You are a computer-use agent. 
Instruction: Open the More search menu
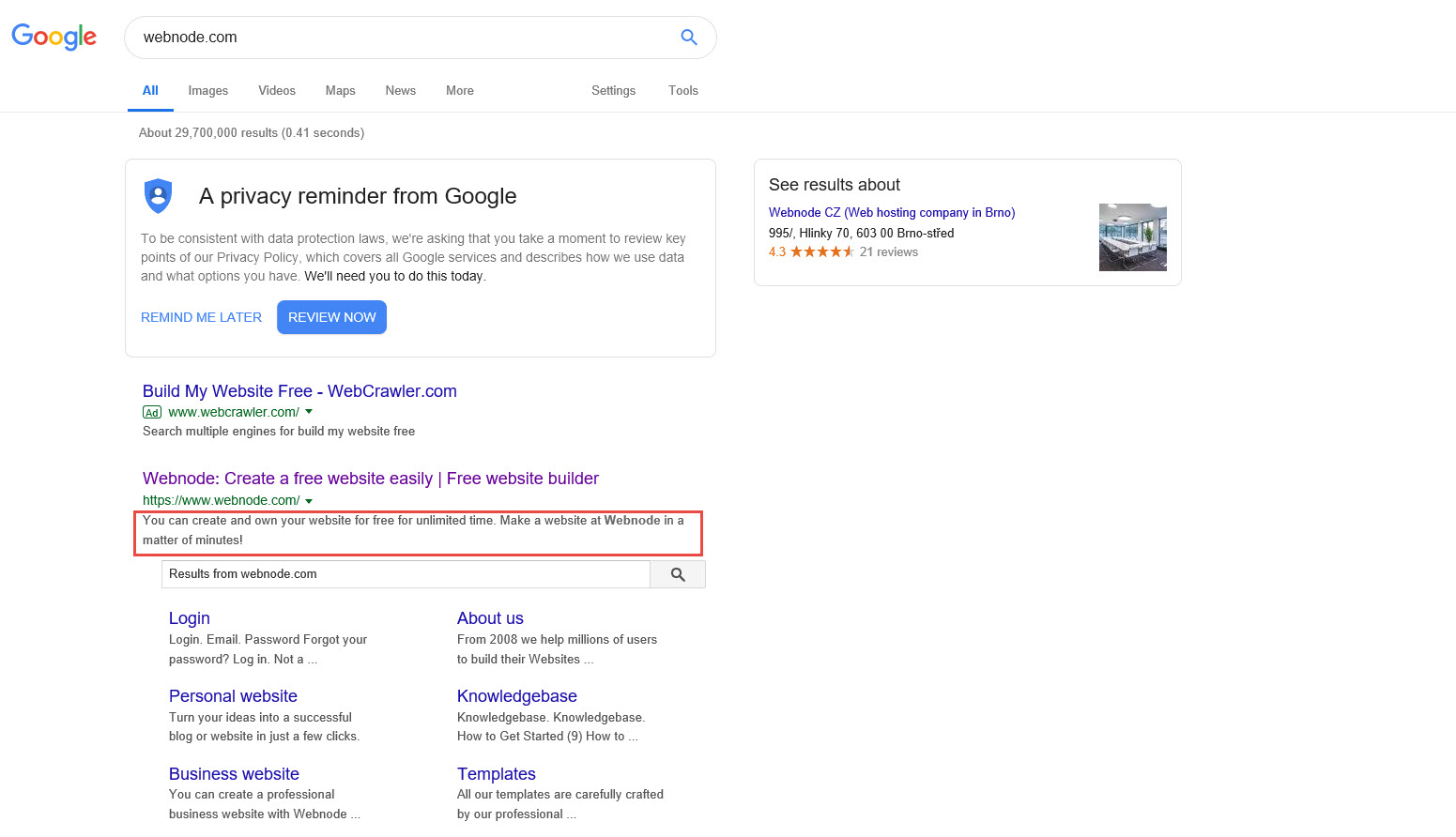pyautogui.click(x=460, y=90)
